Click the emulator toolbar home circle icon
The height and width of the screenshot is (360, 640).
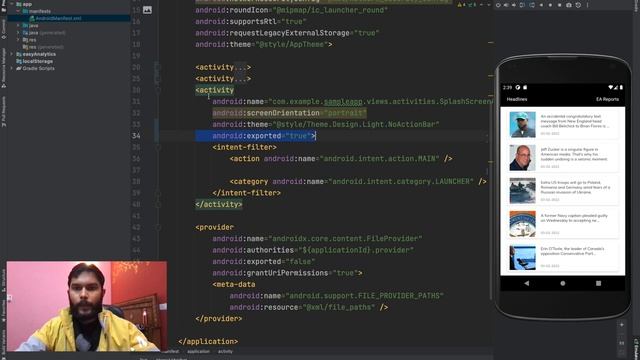550,5
